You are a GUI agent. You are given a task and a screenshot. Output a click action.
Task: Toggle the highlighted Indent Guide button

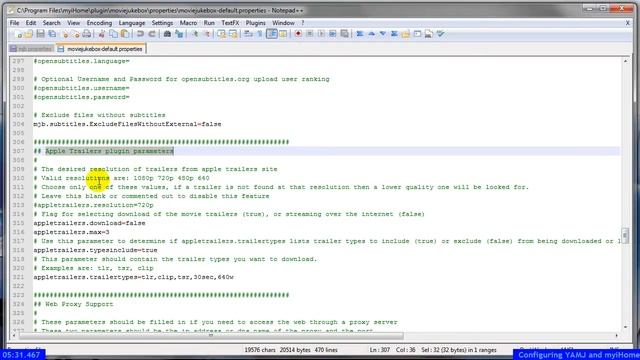(271, 34)
